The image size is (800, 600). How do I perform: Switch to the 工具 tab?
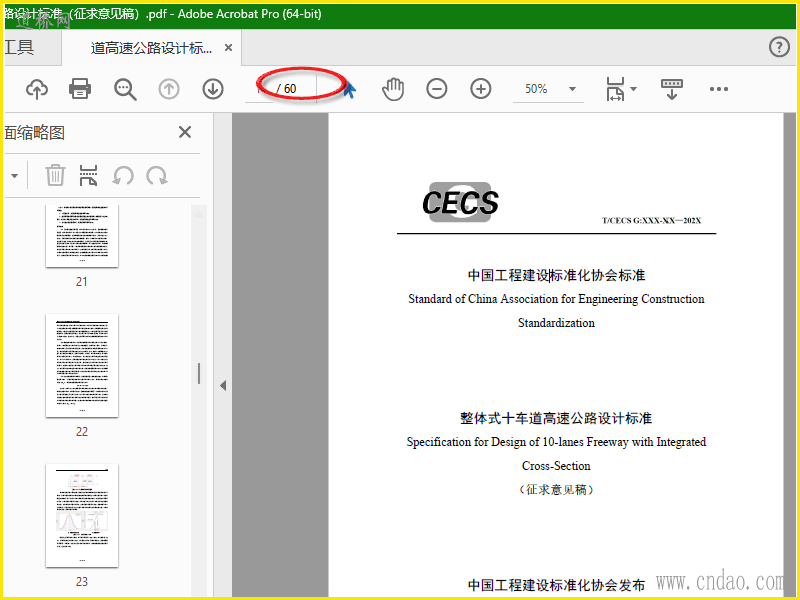(x=19, y=47)
